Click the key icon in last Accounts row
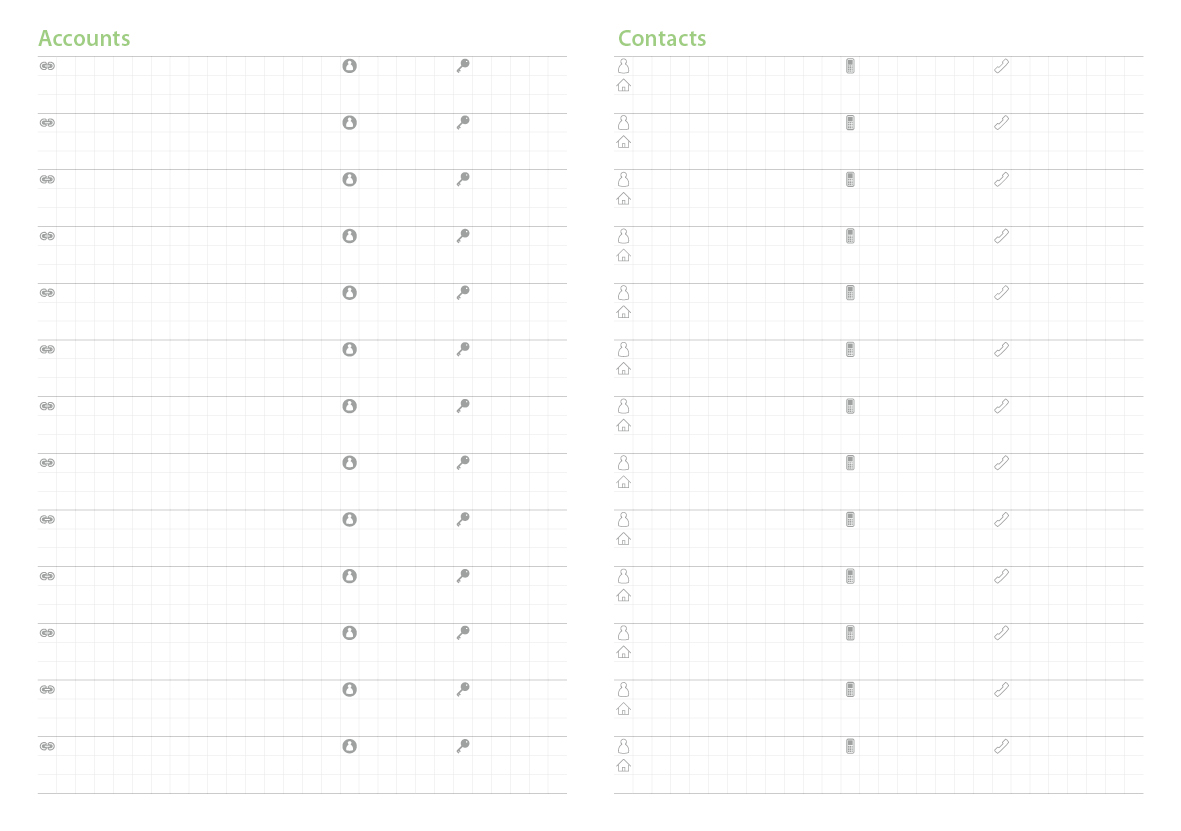 pos(463,747)
